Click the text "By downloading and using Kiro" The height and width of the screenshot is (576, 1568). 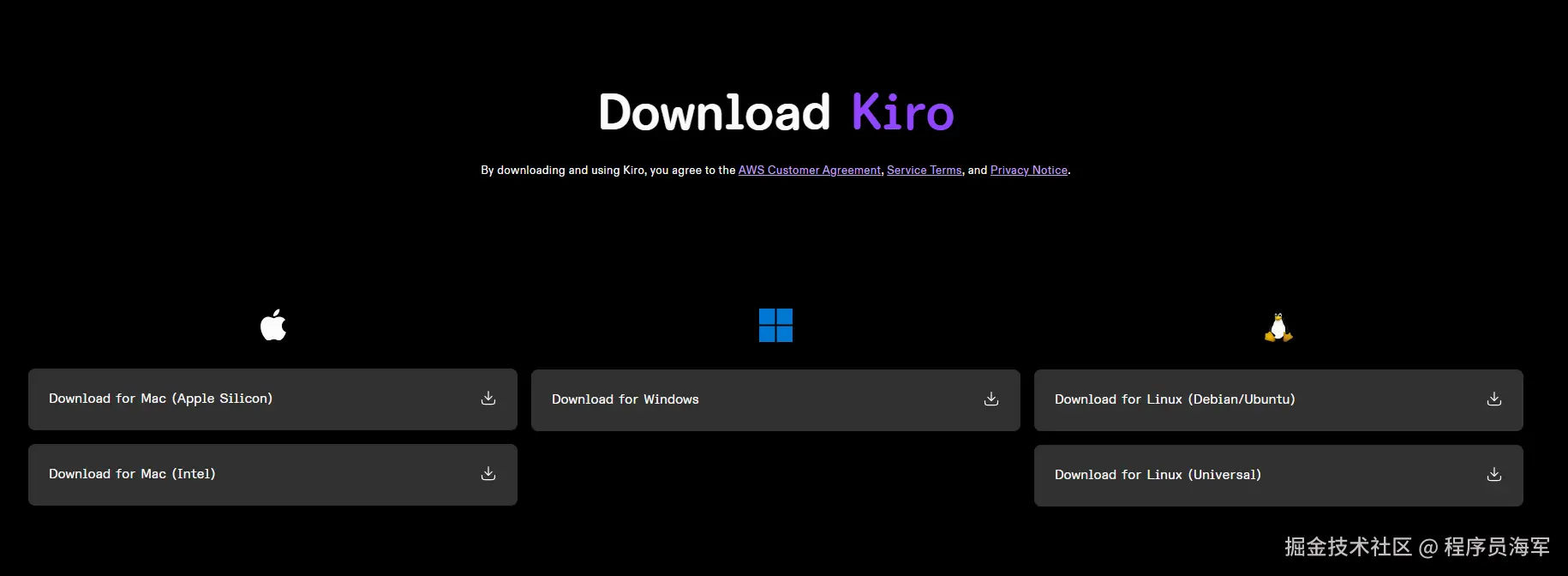click(x=563, y=170)
